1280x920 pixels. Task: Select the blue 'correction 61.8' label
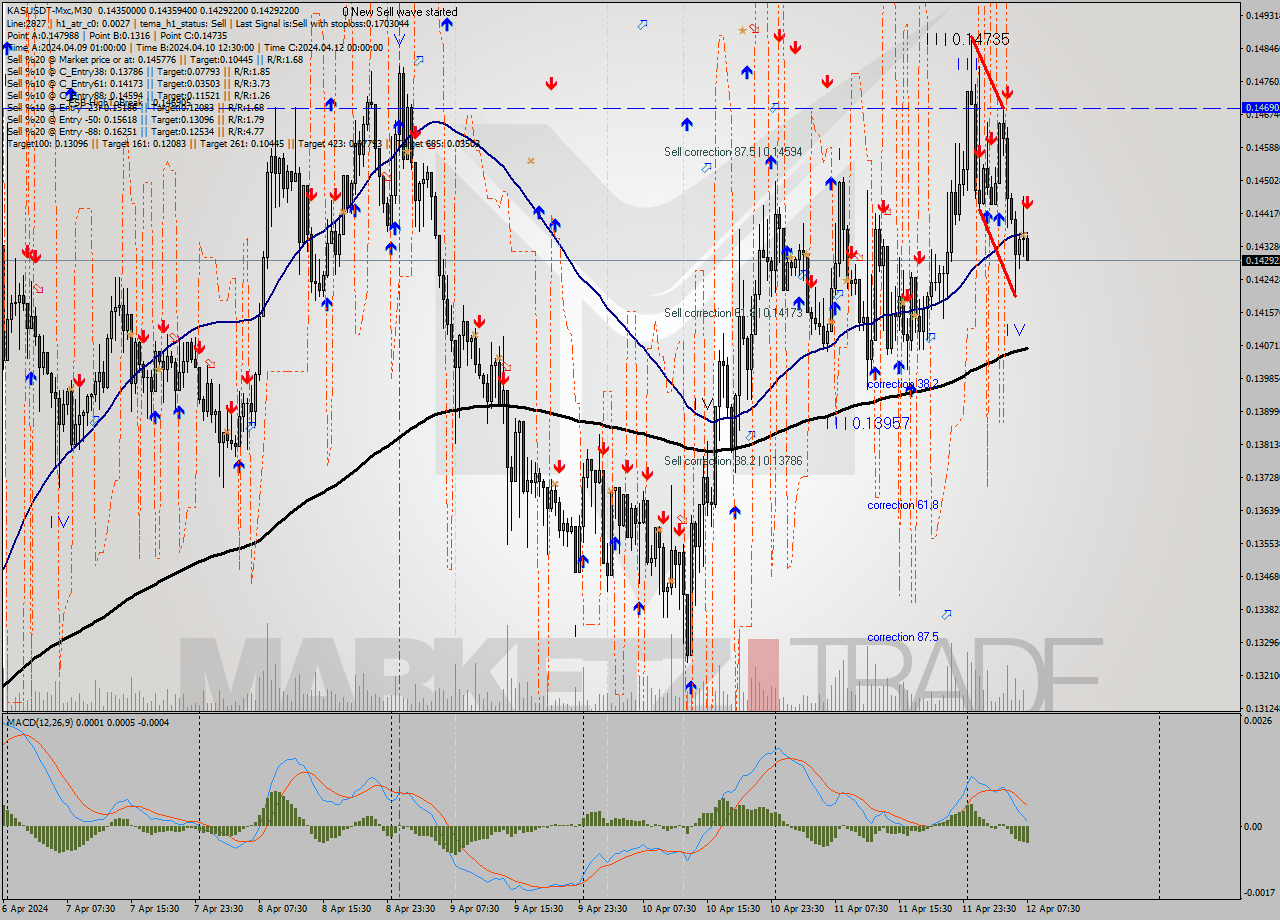coord(903,505)
